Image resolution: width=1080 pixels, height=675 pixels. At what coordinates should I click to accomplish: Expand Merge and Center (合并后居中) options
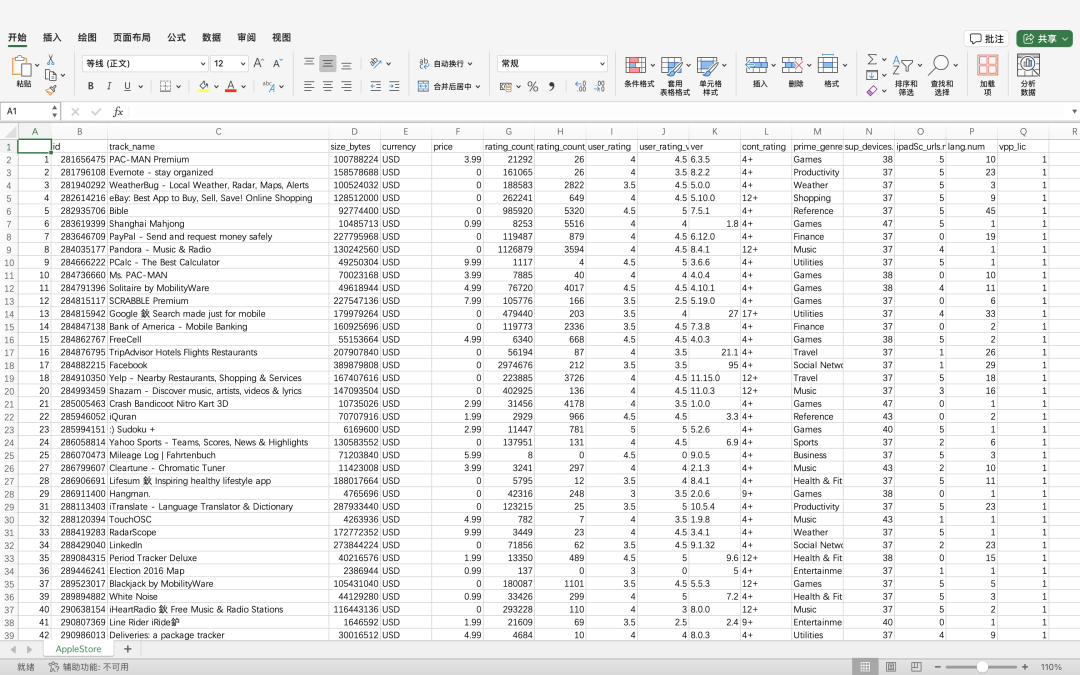(x=478, y=87)
